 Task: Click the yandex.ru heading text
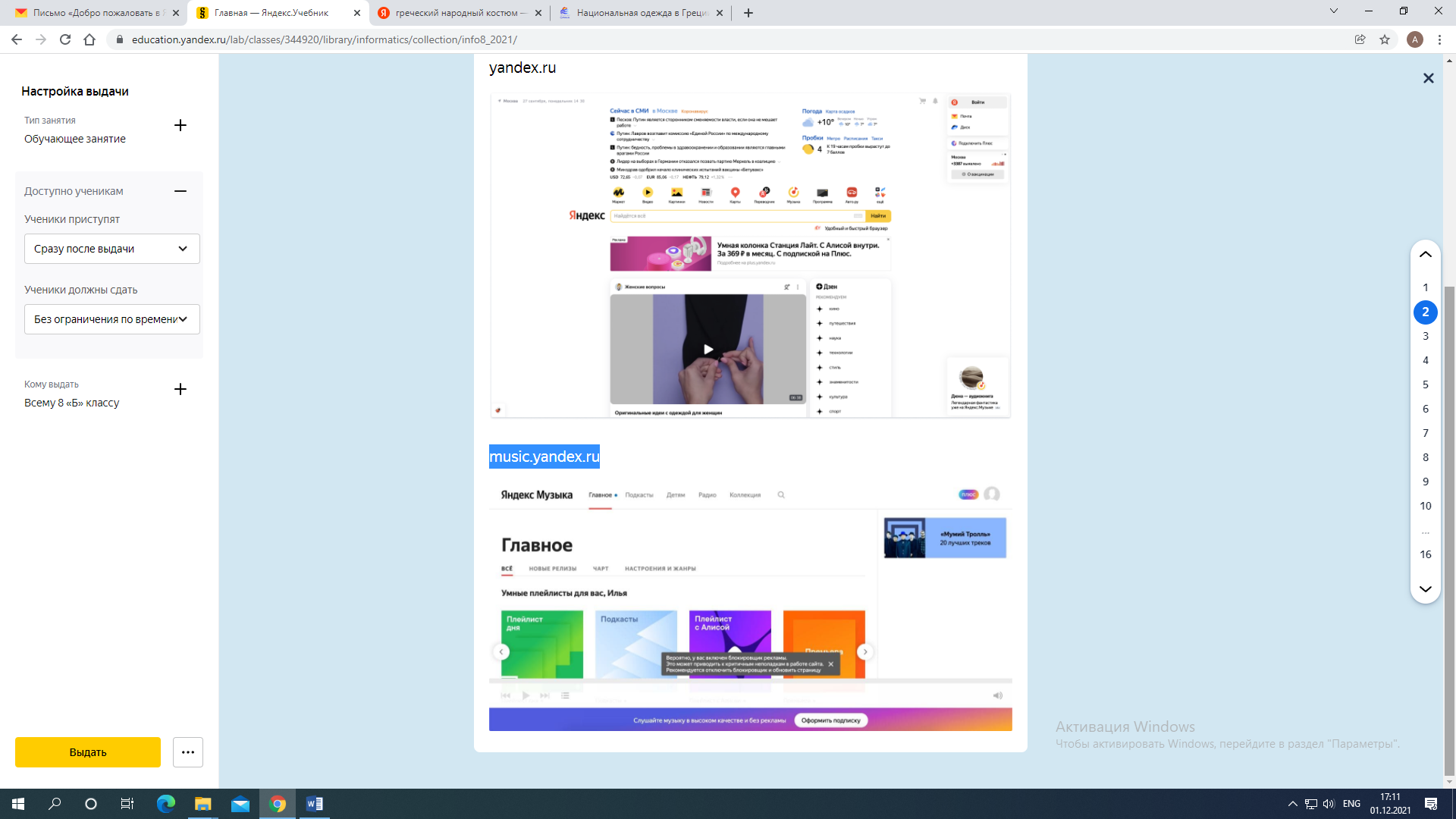click(522, 67)
